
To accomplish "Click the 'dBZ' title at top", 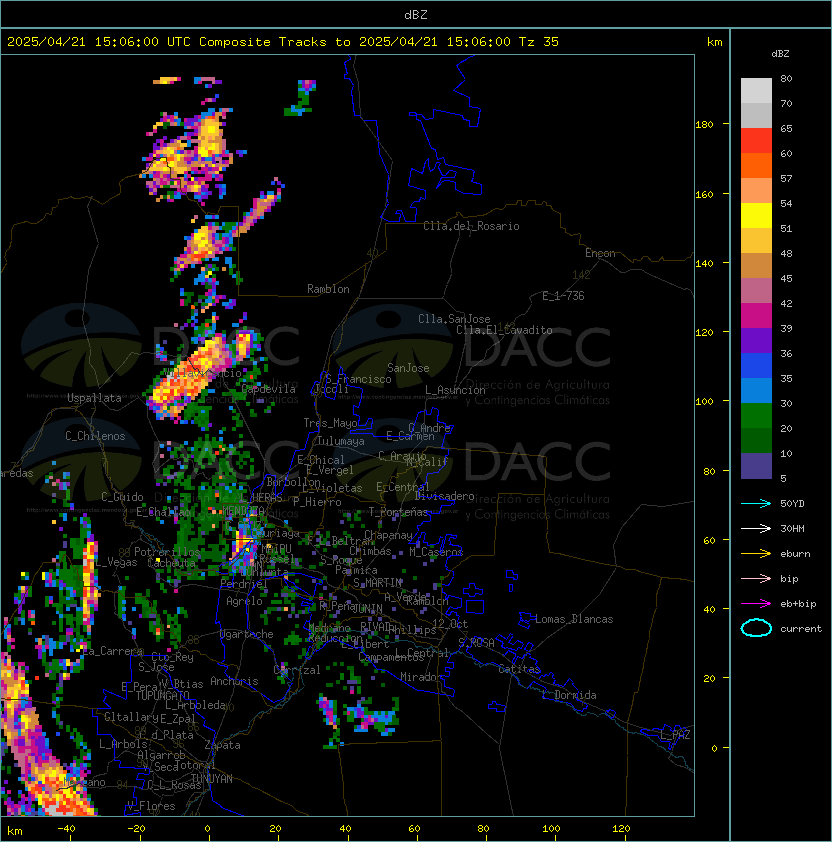I will 416,14.
